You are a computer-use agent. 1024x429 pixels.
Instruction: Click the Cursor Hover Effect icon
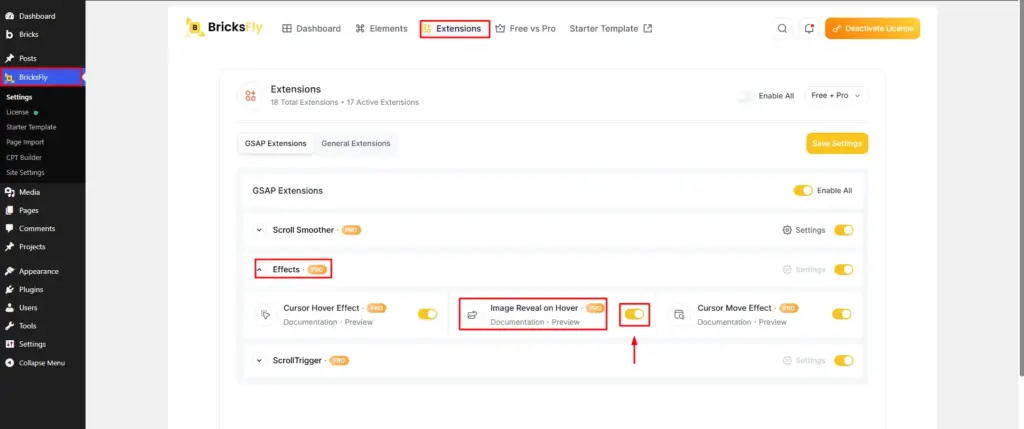click(265, 315)
